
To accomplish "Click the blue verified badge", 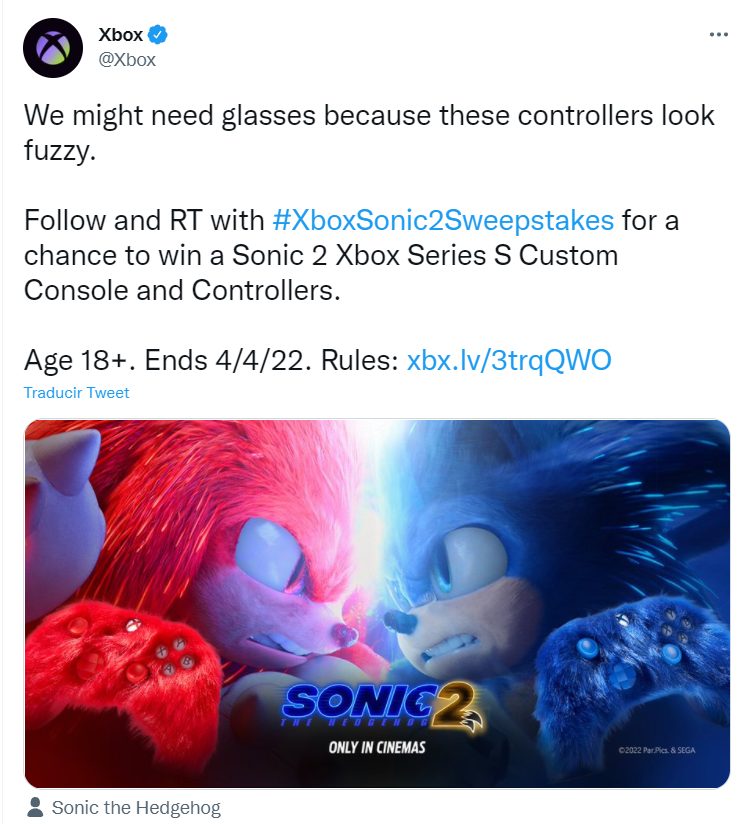I will click(158, 35).
